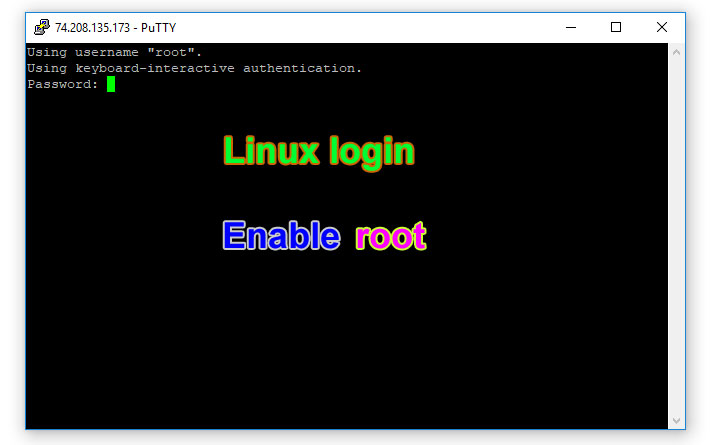Image resolution: width=710 pixels, height=445 pixels.
Task: Click the line "Using keyboard-interactive authentication."
Action: coord(194,68)
